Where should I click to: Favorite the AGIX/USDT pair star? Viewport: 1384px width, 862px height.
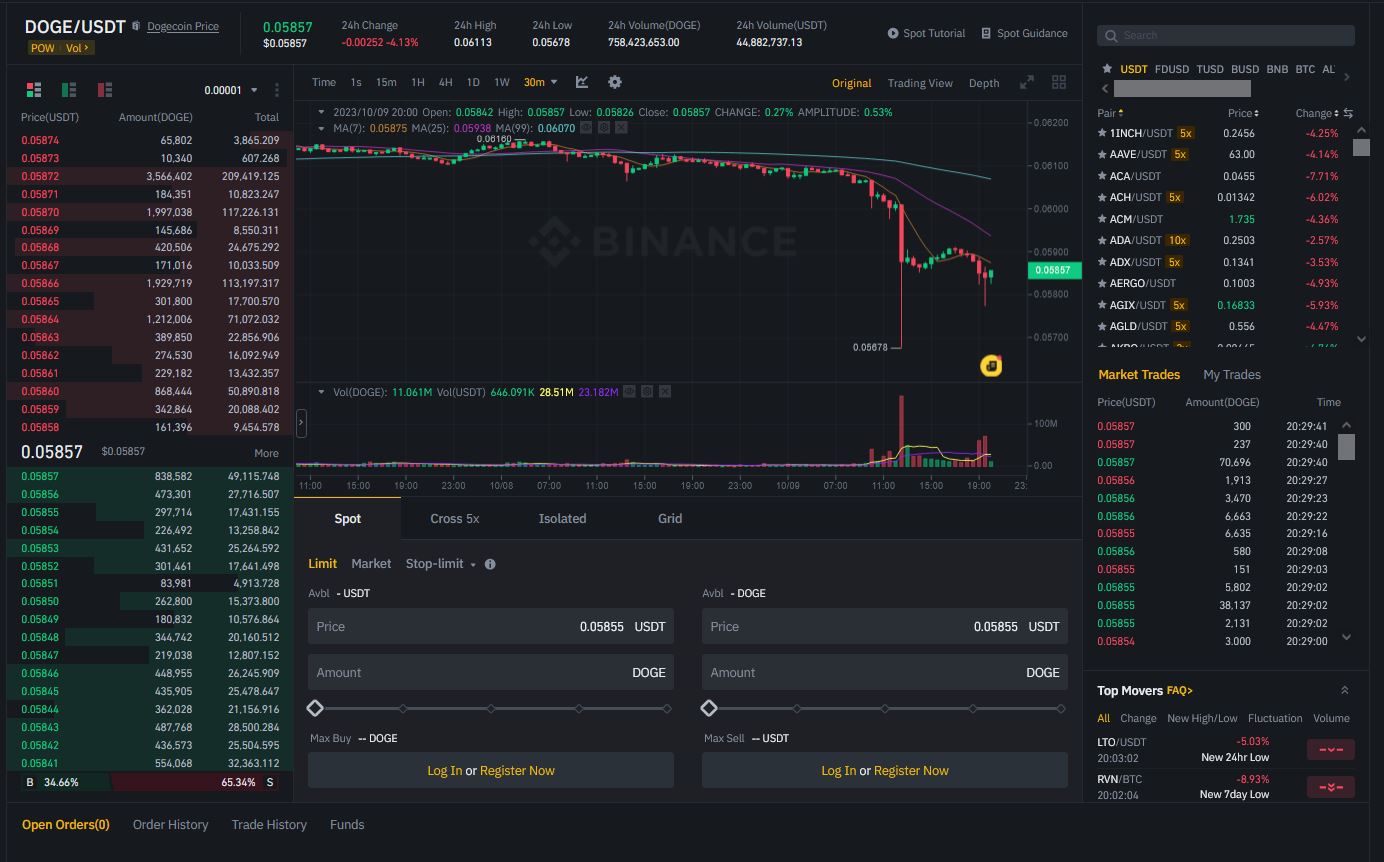coord(1102,305)
